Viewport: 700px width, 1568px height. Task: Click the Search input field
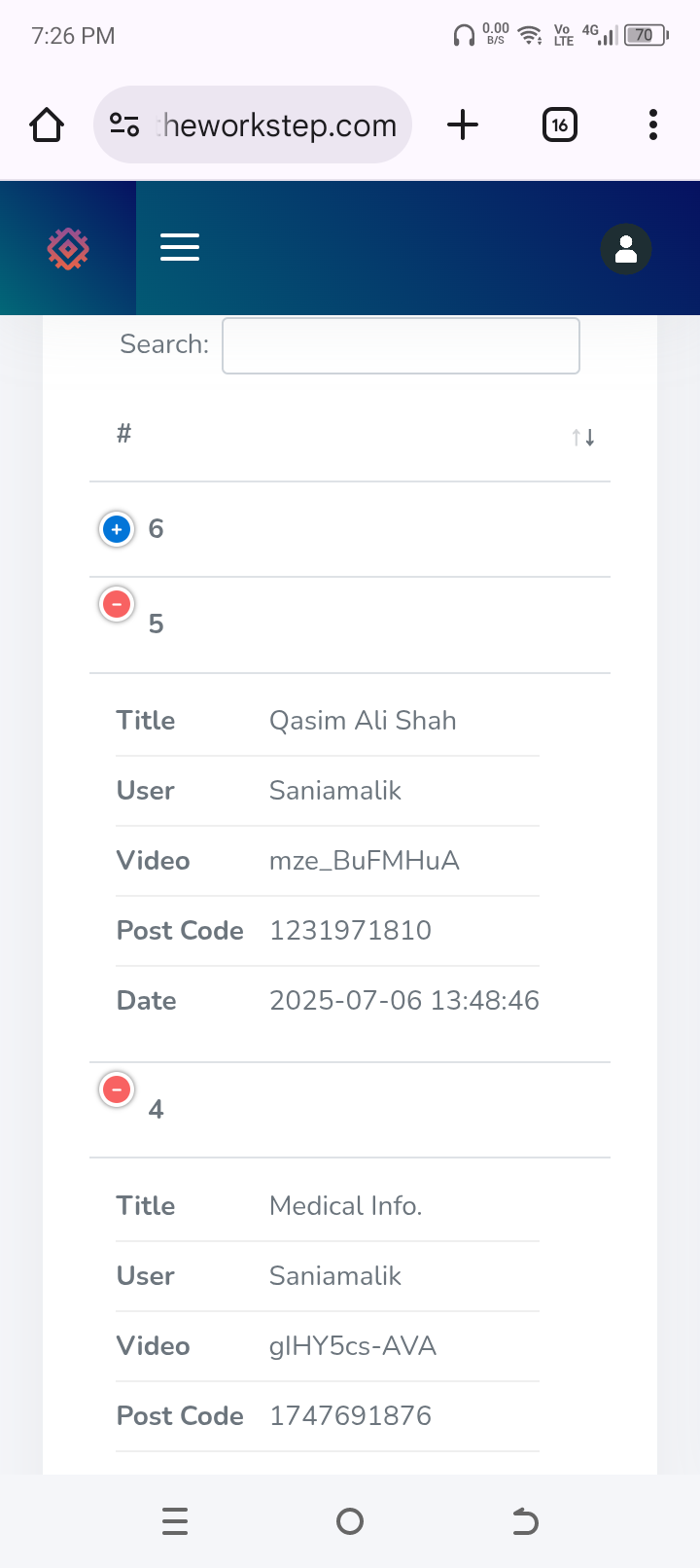[401, 345]
